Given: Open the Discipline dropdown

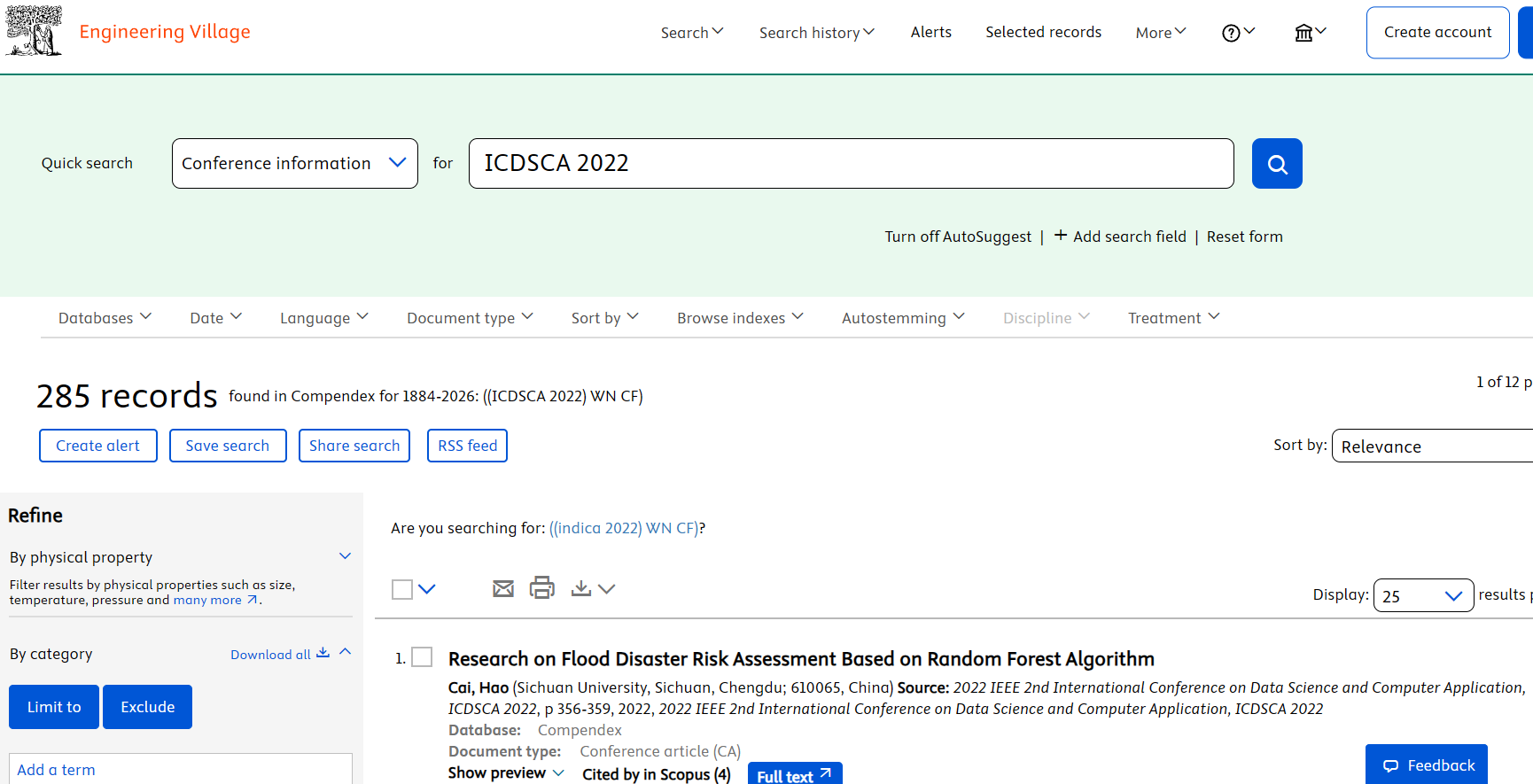Looking at the screenshot, I should tap(1047, 318).
